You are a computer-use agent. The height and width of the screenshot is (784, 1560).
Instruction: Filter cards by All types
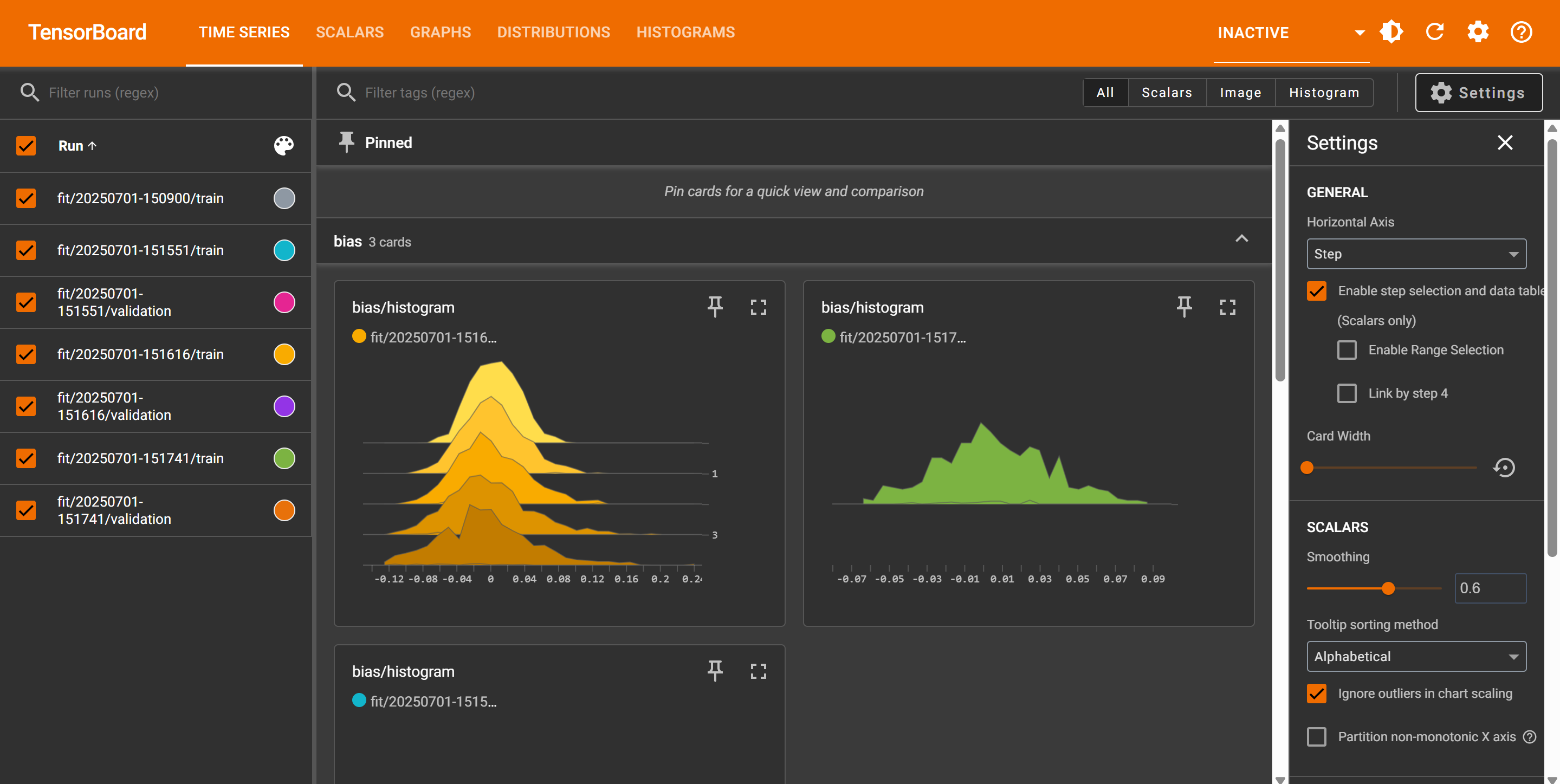(1105, 93)
